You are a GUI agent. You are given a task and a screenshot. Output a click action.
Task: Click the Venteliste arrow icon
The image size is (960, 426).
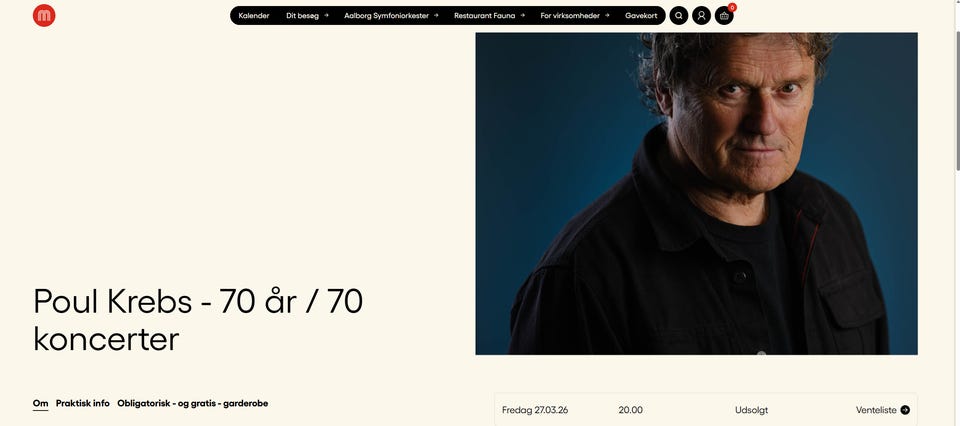pyautogui.click(x=905, y=410)
